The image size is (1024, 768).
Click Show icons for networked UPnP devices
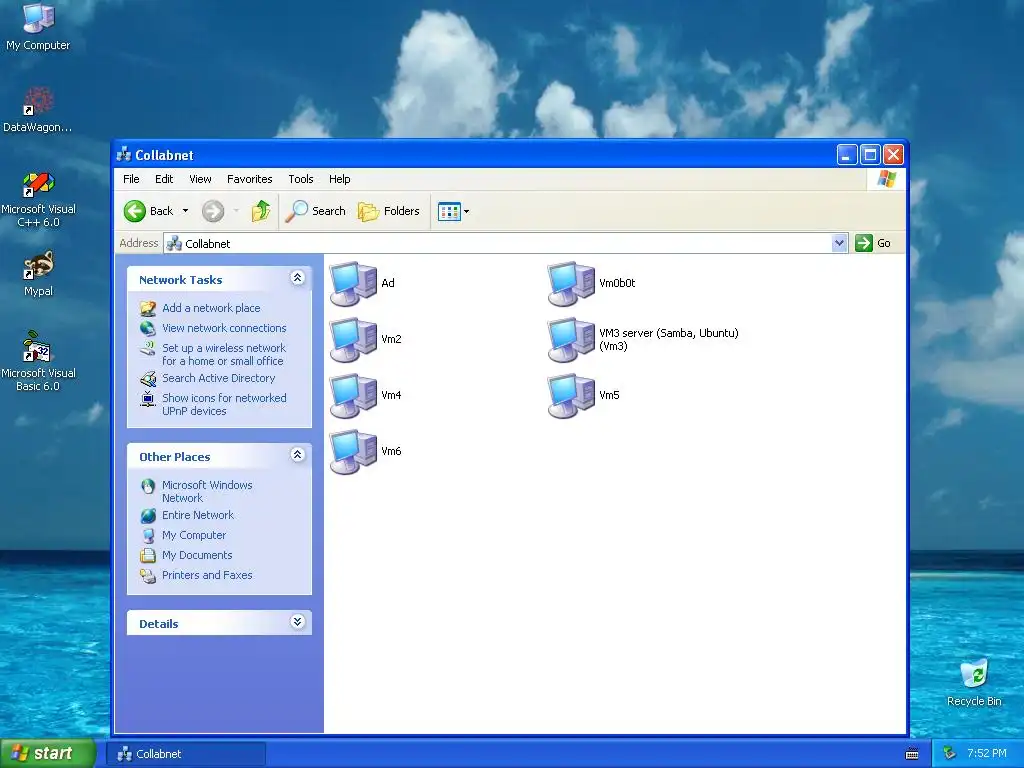pos(224,405)
